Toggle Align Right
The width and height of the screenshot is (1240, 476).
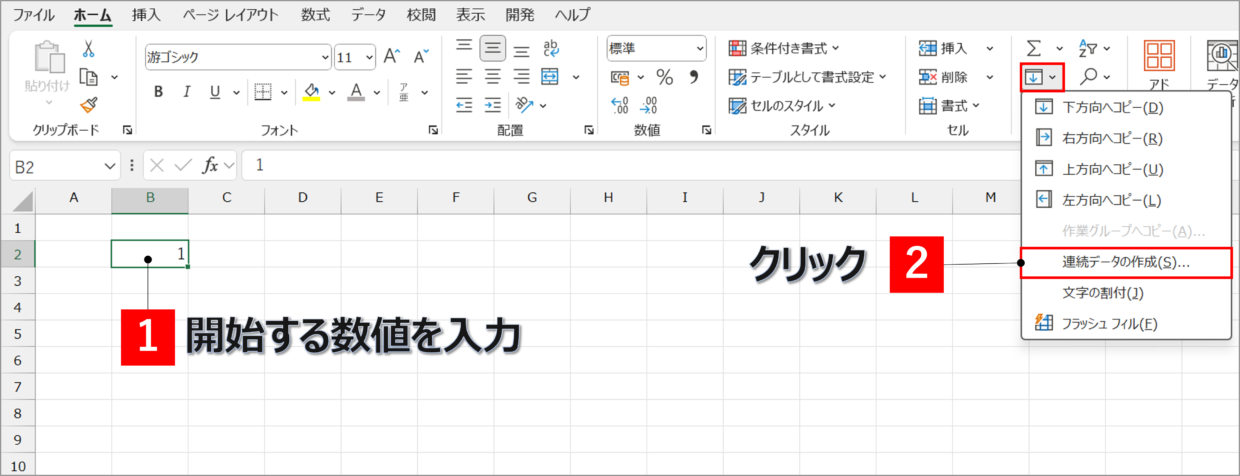click(521, 77)
